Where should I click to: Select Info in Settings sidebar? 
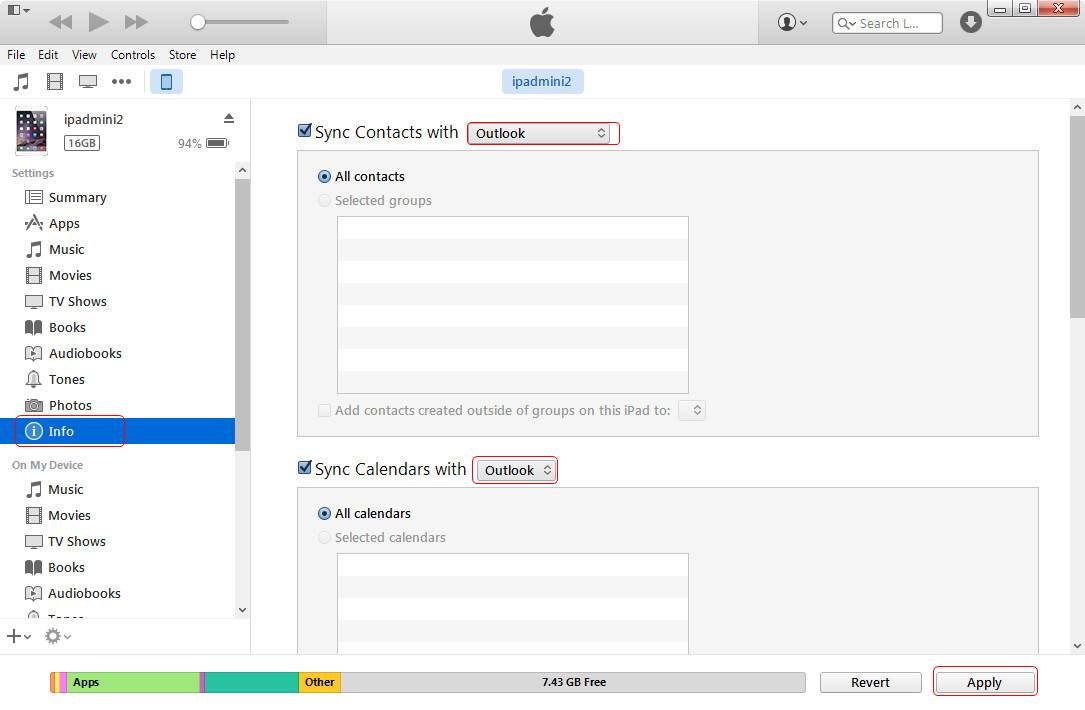(x=118, y=431)
